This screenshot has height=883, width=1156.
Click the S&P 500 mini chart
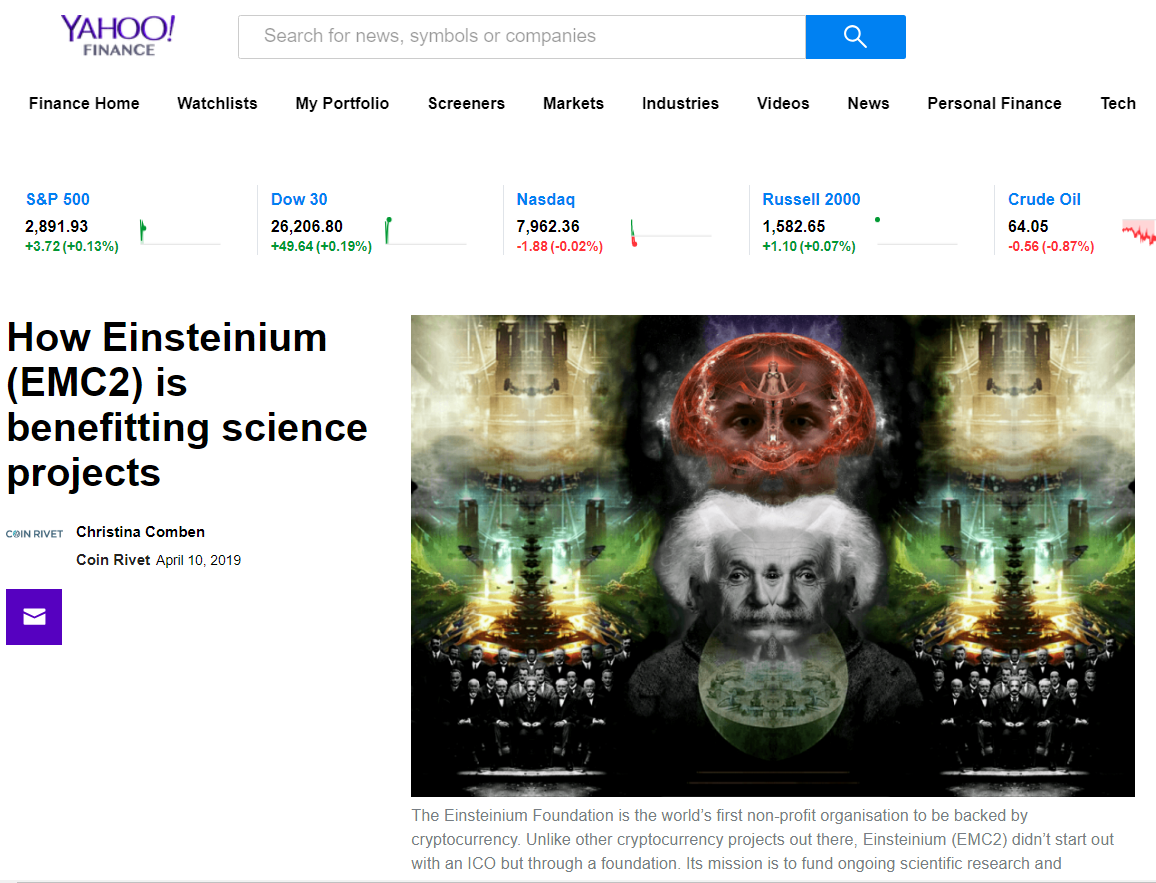coord(180,231)
